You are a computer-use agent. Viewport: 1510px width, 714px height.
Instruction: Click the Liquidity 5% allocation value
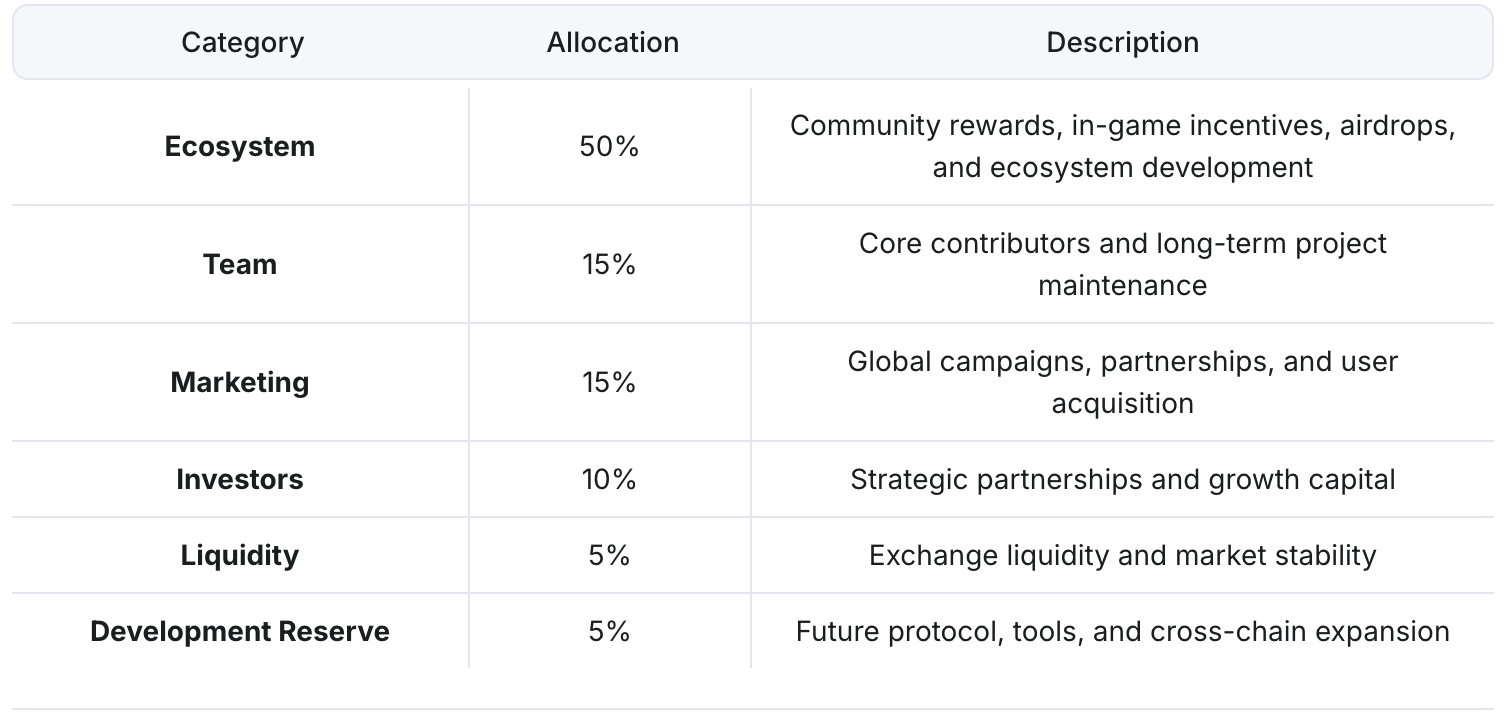point(609,556)
